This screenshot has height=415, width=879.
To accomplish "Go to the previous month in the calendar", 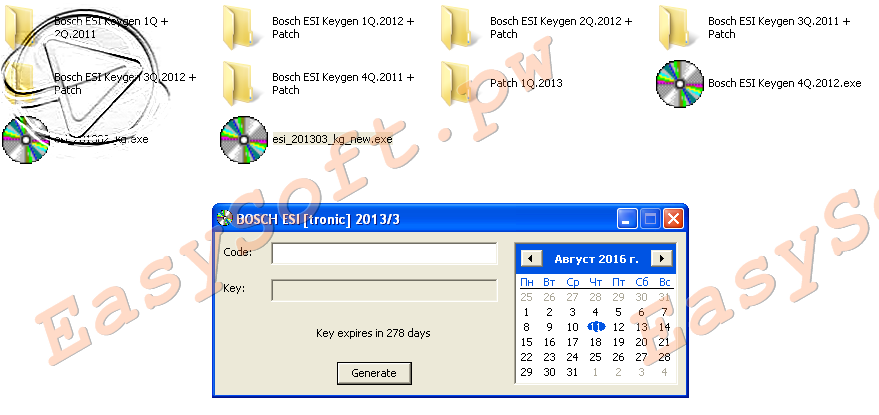I will [531, 259].
